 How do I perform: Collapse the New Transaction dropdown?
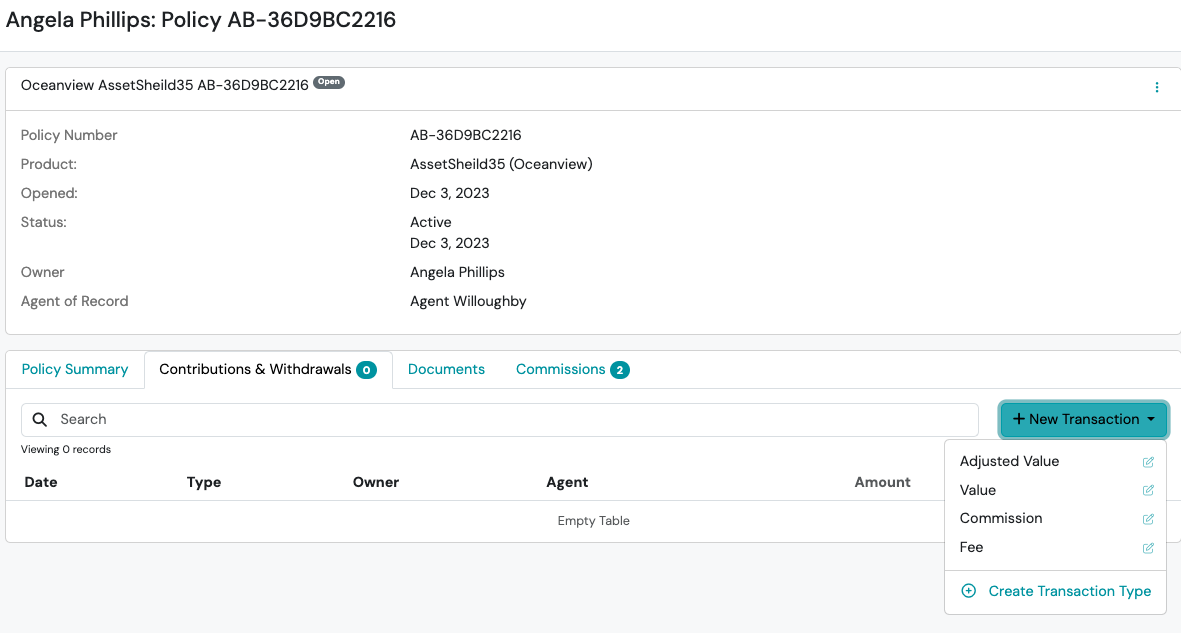pos(1083,420)
